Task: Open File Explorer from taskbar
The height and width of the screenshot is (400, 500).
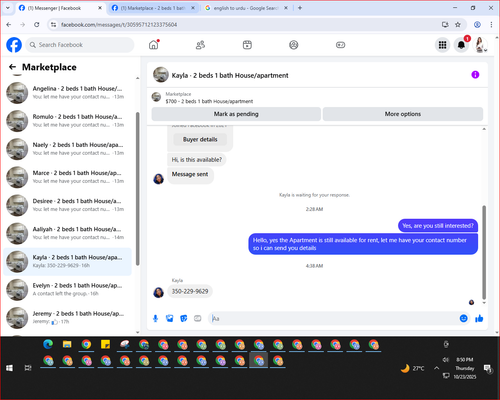Action: 67,344
